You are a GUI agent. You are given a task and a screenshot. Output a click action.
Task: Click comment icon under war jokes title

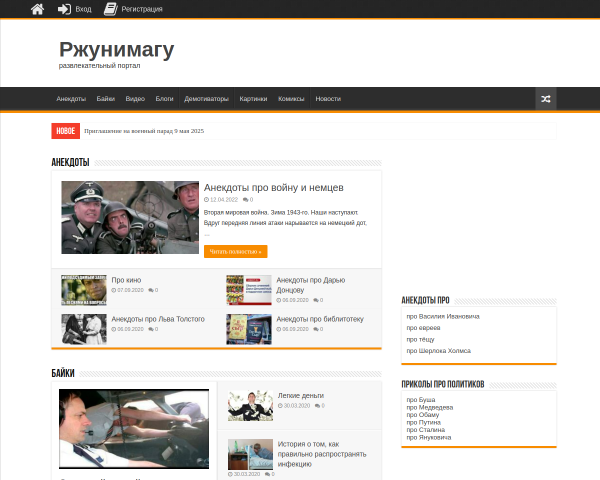245,200
